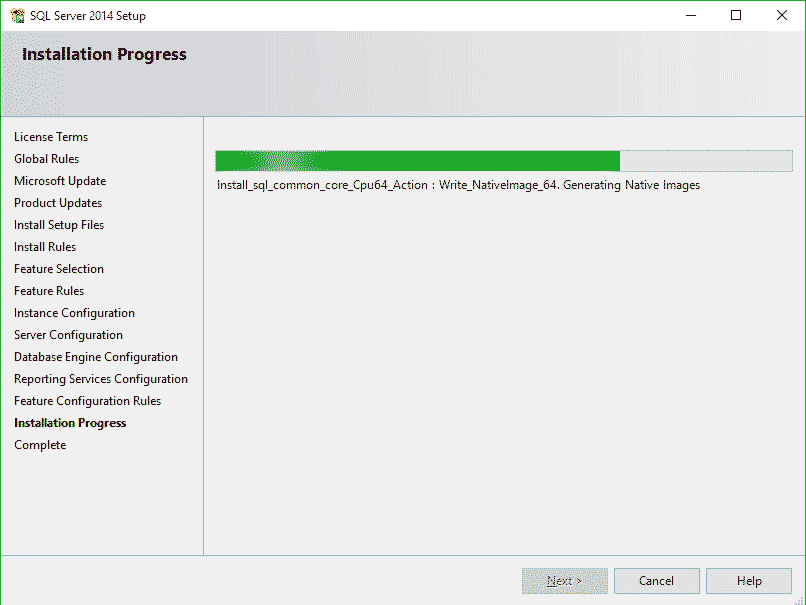Select Feature Rules in the navigation pane

tap(49, 290)
